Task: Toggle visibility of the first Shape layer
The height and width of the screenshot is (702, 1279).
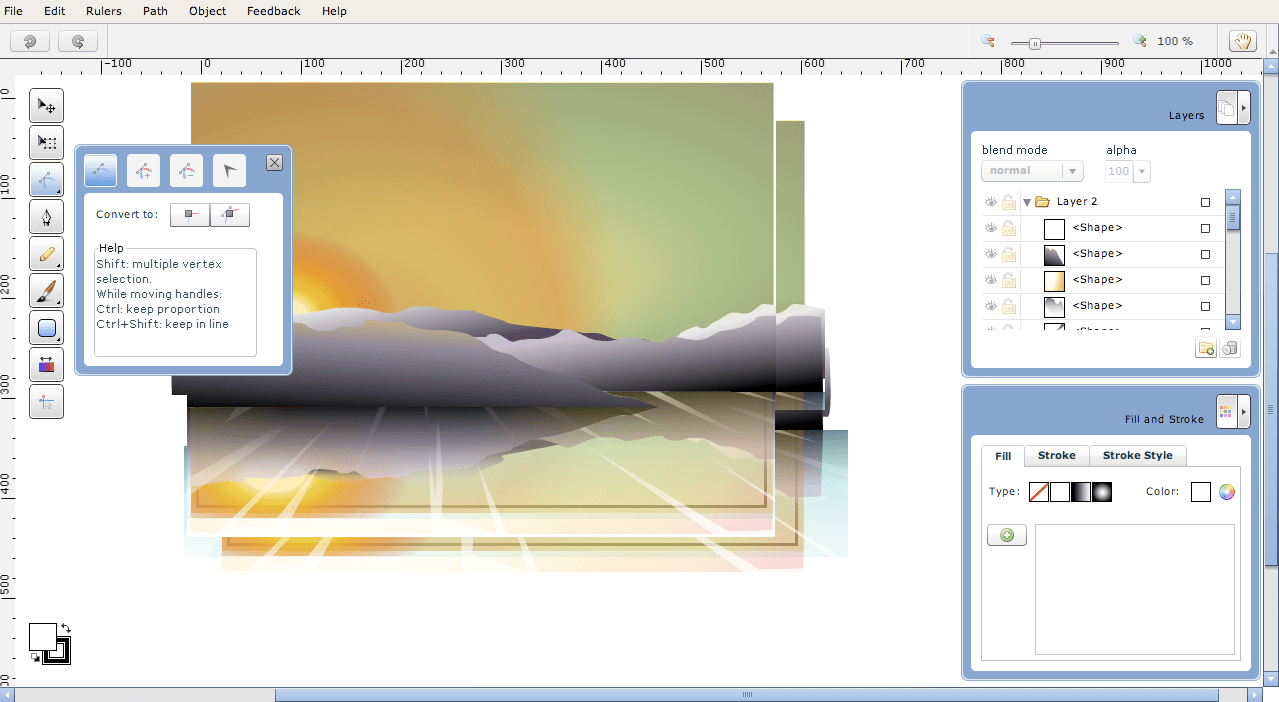Action: pos(990,227)
